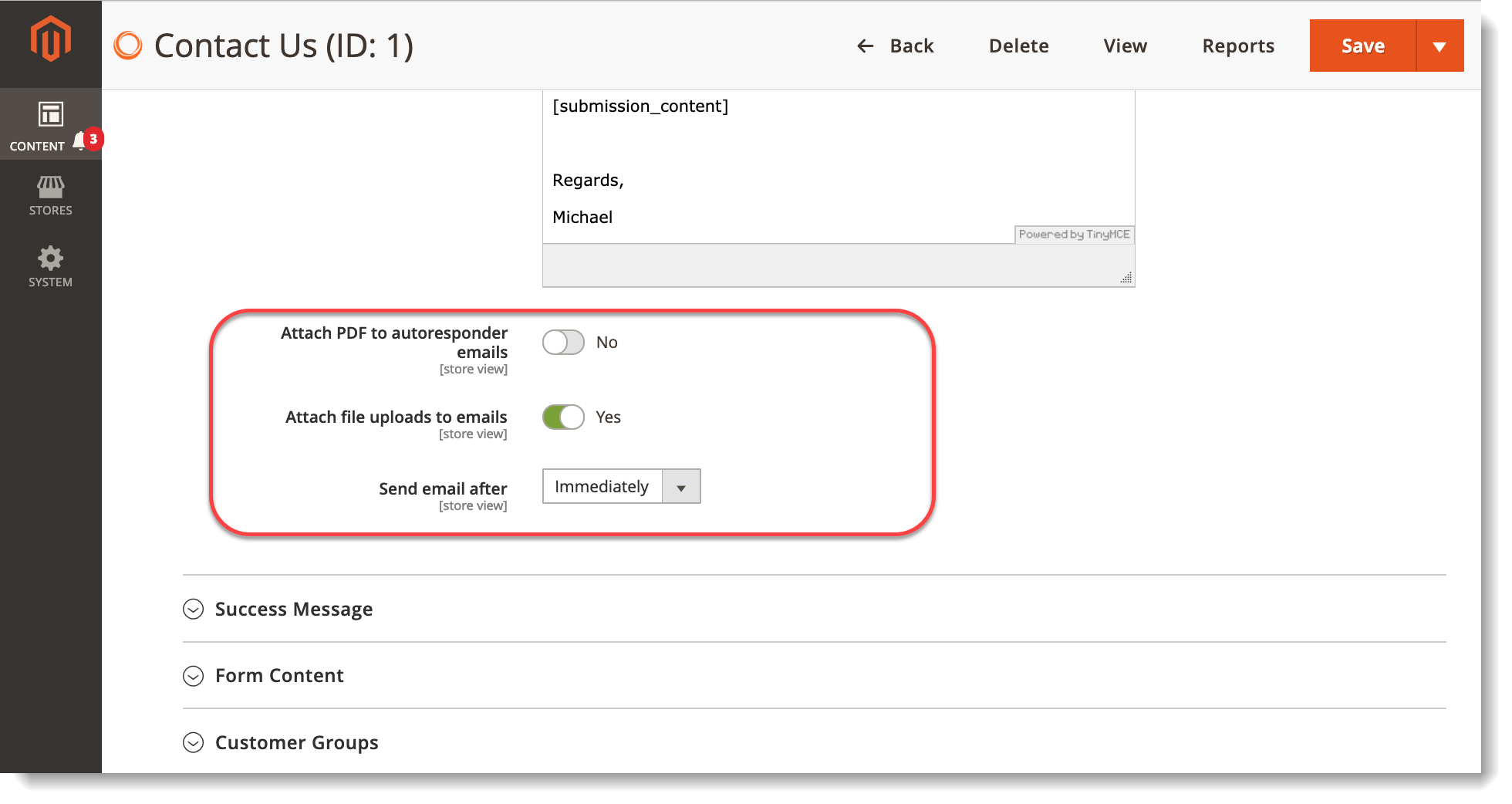Click the orange circle icon beside Contact Us
The image size is (1512, 804).
128,45
